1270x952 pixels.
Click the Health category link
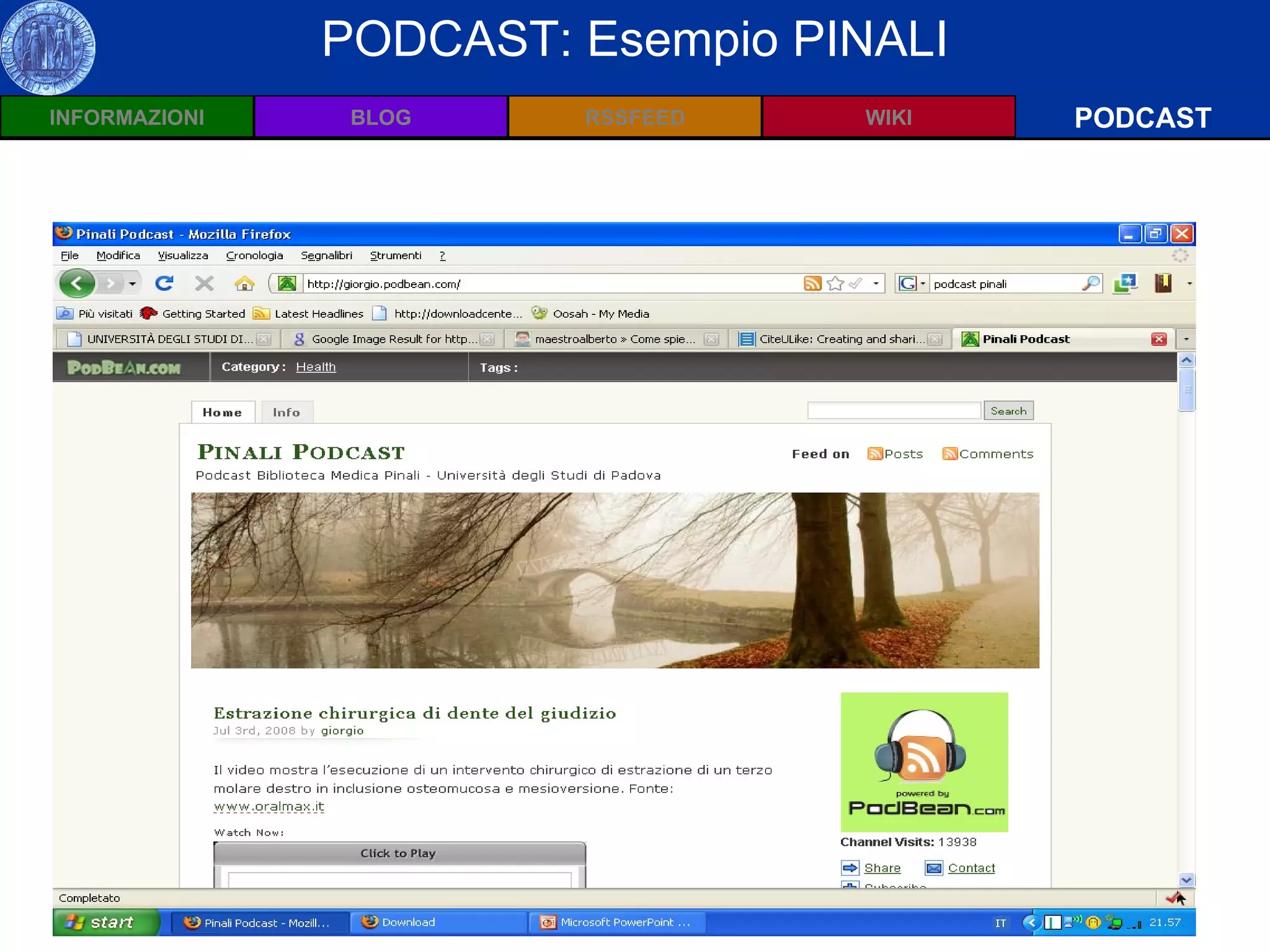[x=316, y=367]
